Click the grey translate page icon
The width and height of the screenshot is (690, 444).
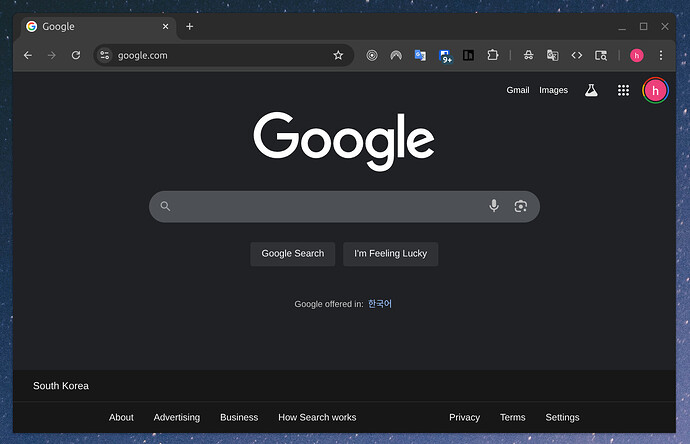click(553, 55)
